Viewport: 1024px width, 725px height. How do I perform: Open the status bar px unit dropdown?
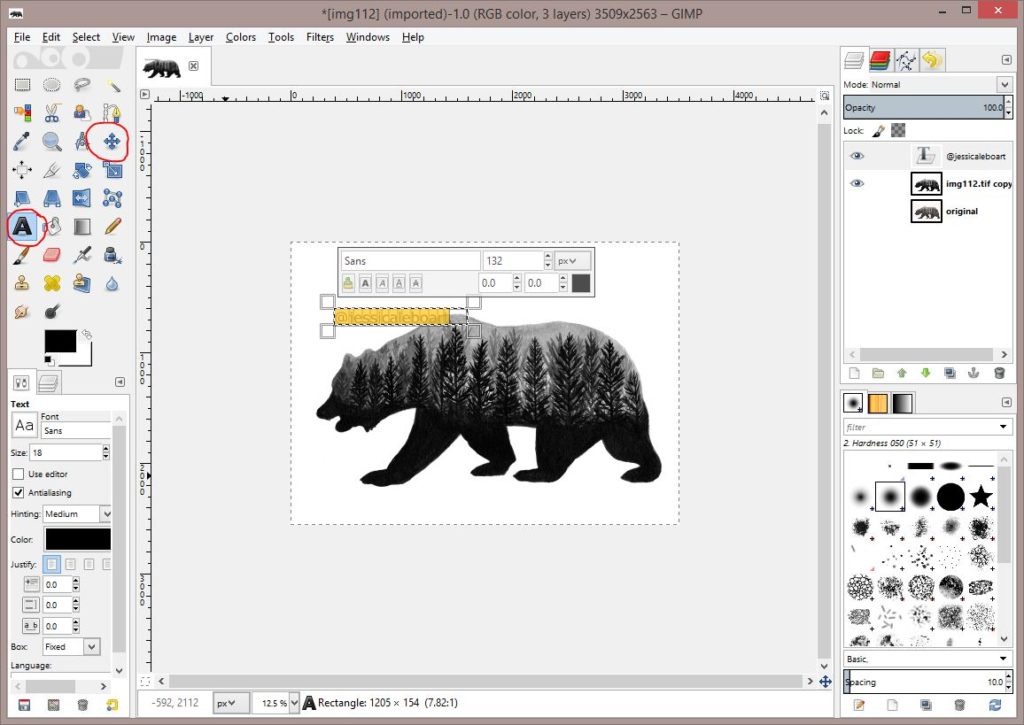(231, 703)
